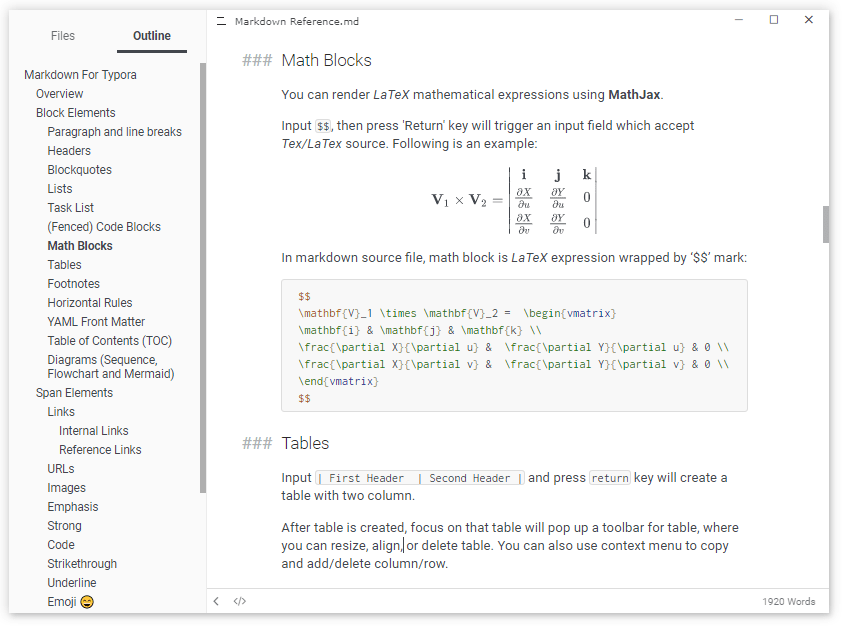845x627 pixels.
Task: Click the outline sidebar scrollbar
Action: coord(203,280)
